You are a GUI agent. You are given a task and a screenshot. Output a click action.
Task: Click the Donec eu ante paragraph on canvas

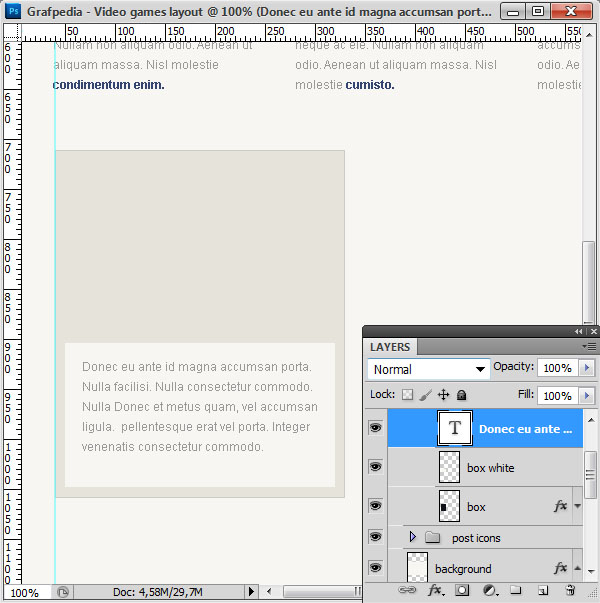click(x=200, y=406)
